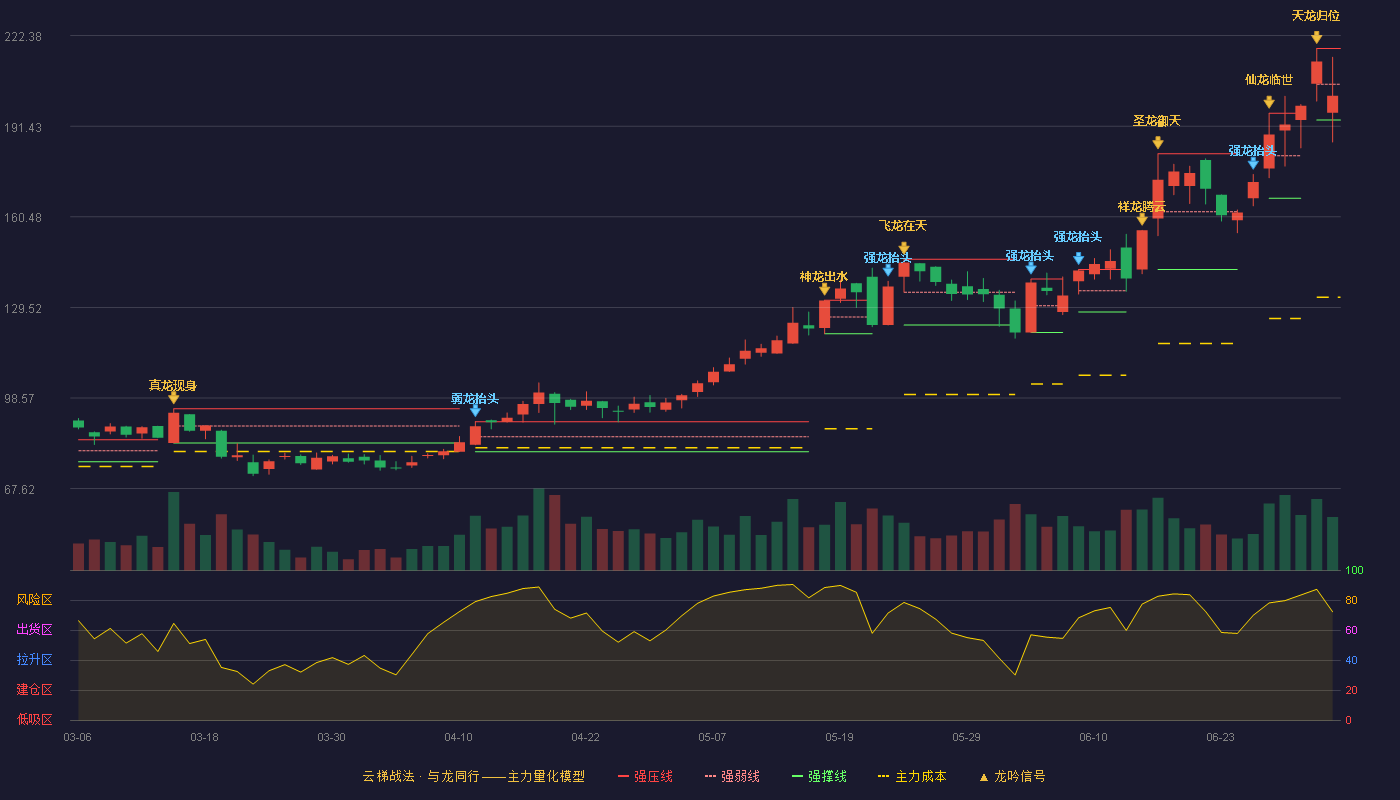This screenshot has width=1400, height=800.
Task: Click the 03-06 date label
Action: pyautogui.click(x=77, y=737)
